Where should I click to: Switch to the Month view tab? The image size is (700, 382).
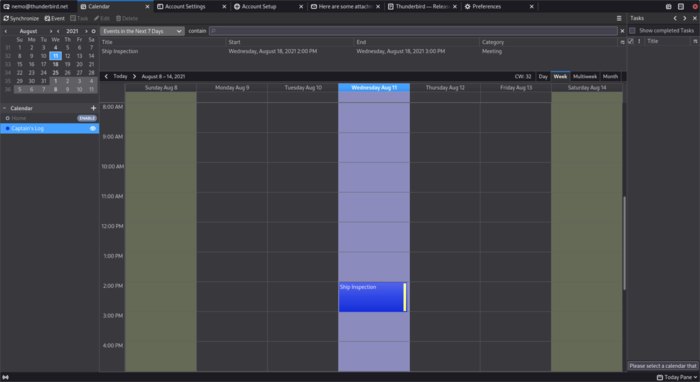[610, 76]
